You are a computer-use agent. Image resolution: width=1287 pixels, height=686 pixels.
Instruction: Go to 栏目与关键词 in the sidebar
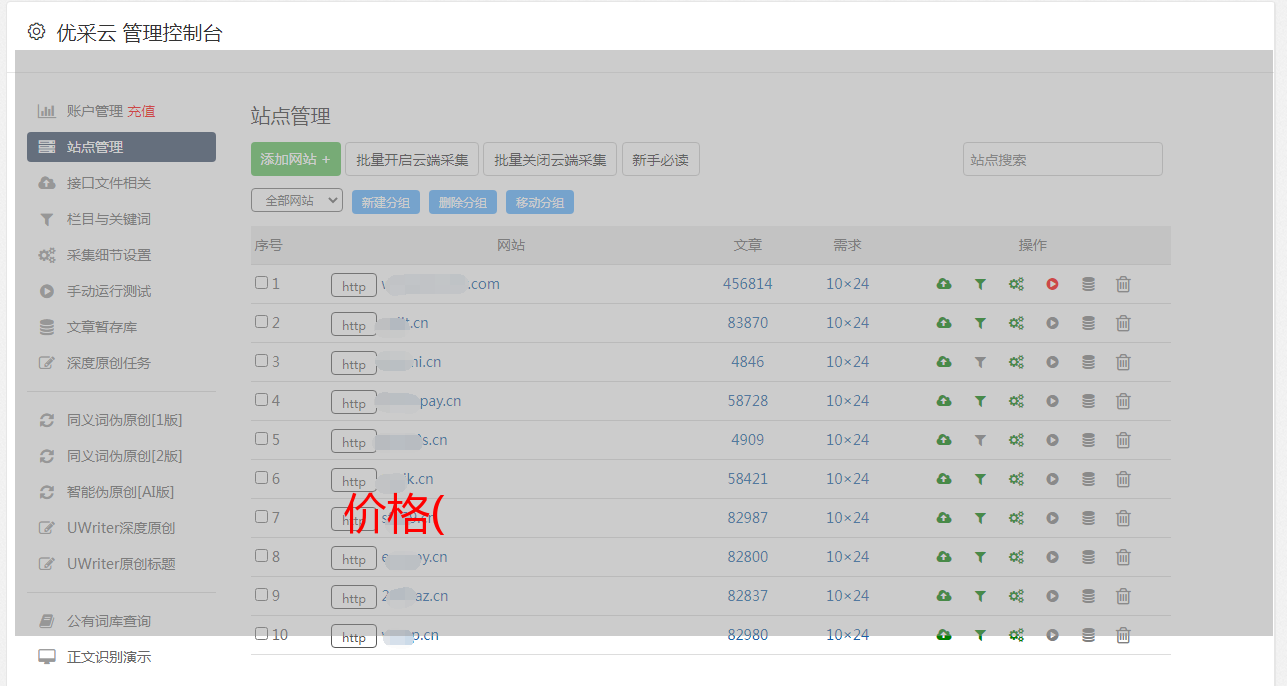coord(109,219)
